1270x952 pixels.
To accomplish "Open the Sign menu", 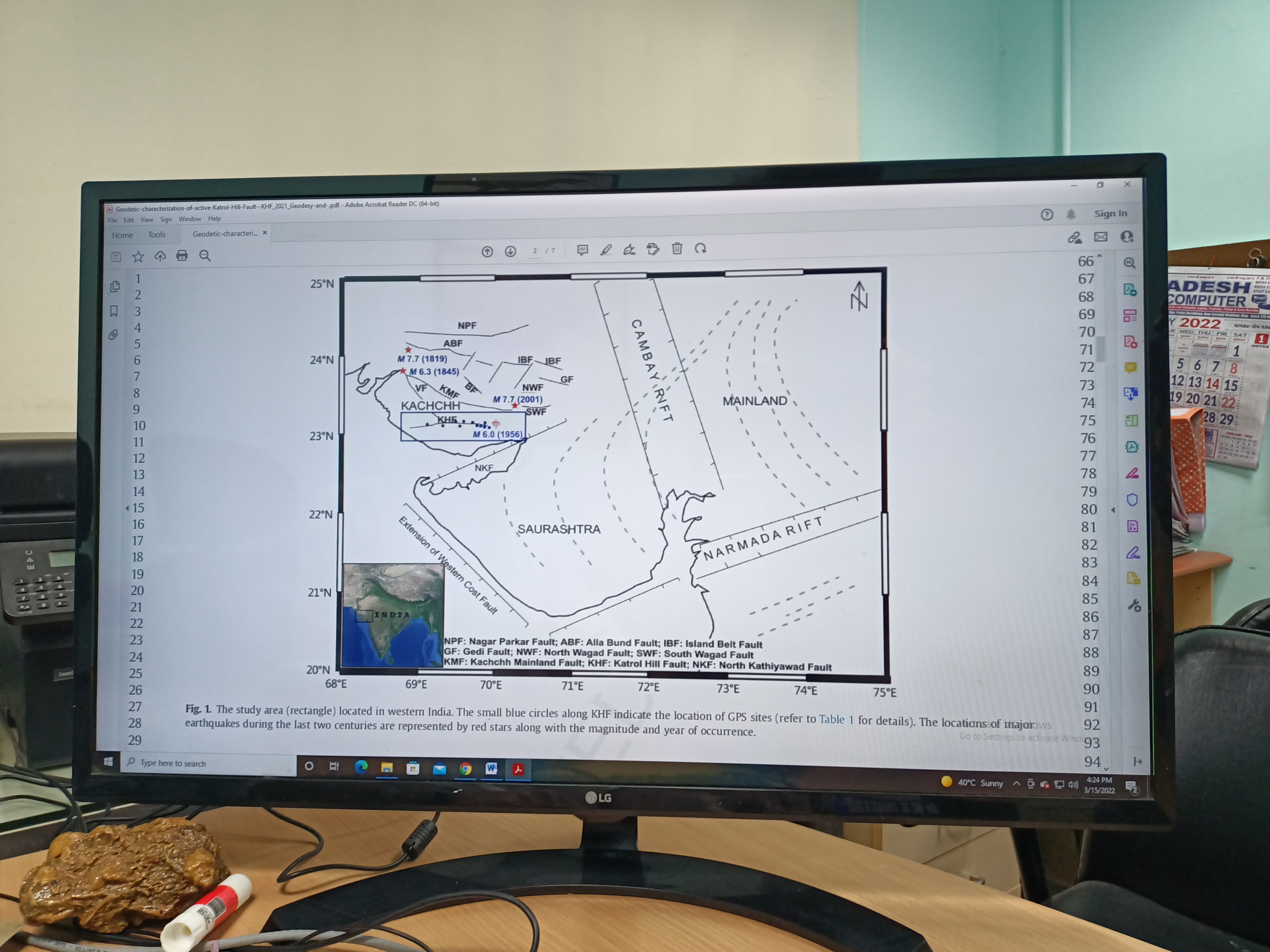I will pyautogui.click(x=166, y=219).
